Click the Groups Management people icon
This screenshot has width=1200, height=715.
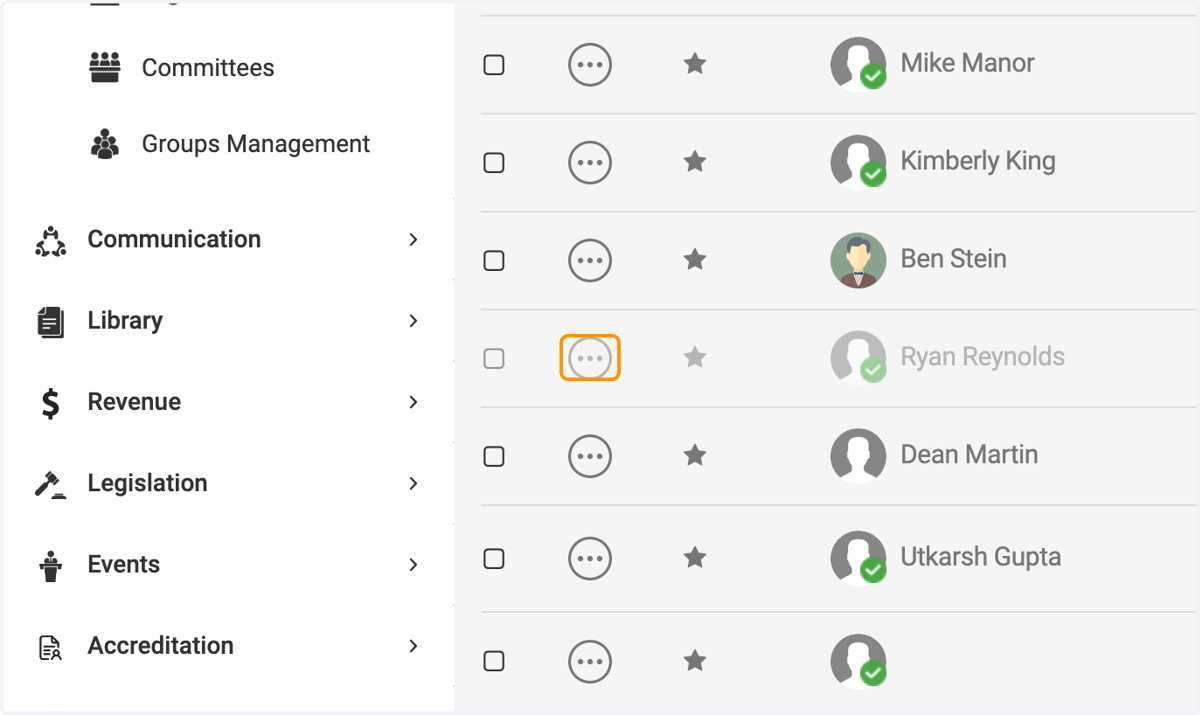[x=105, y=144]
